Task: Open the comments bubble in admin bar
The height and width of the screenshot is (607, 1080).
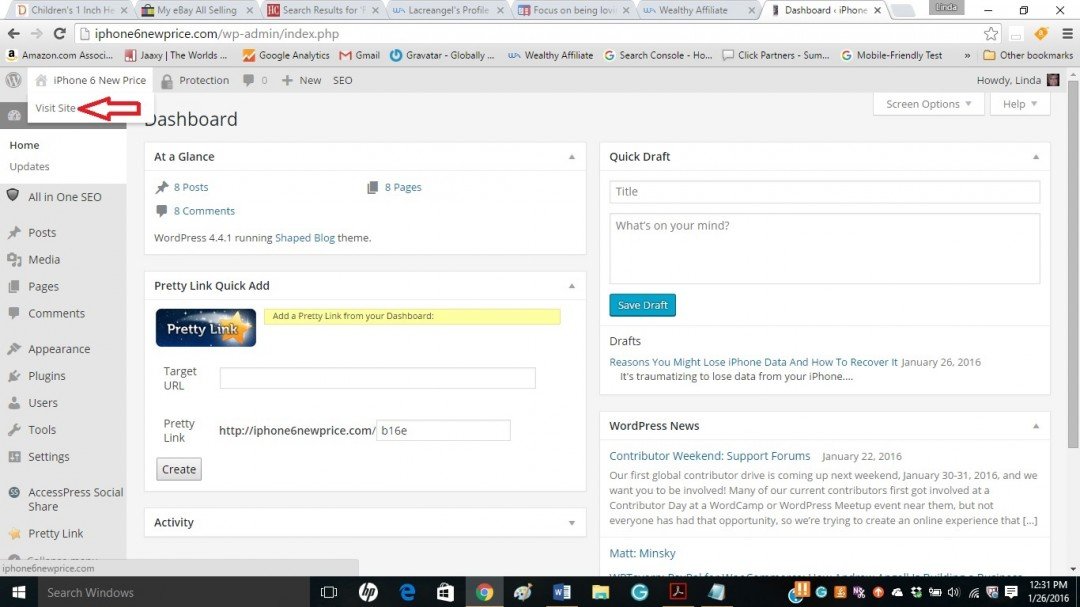Action: click(255, 80)
